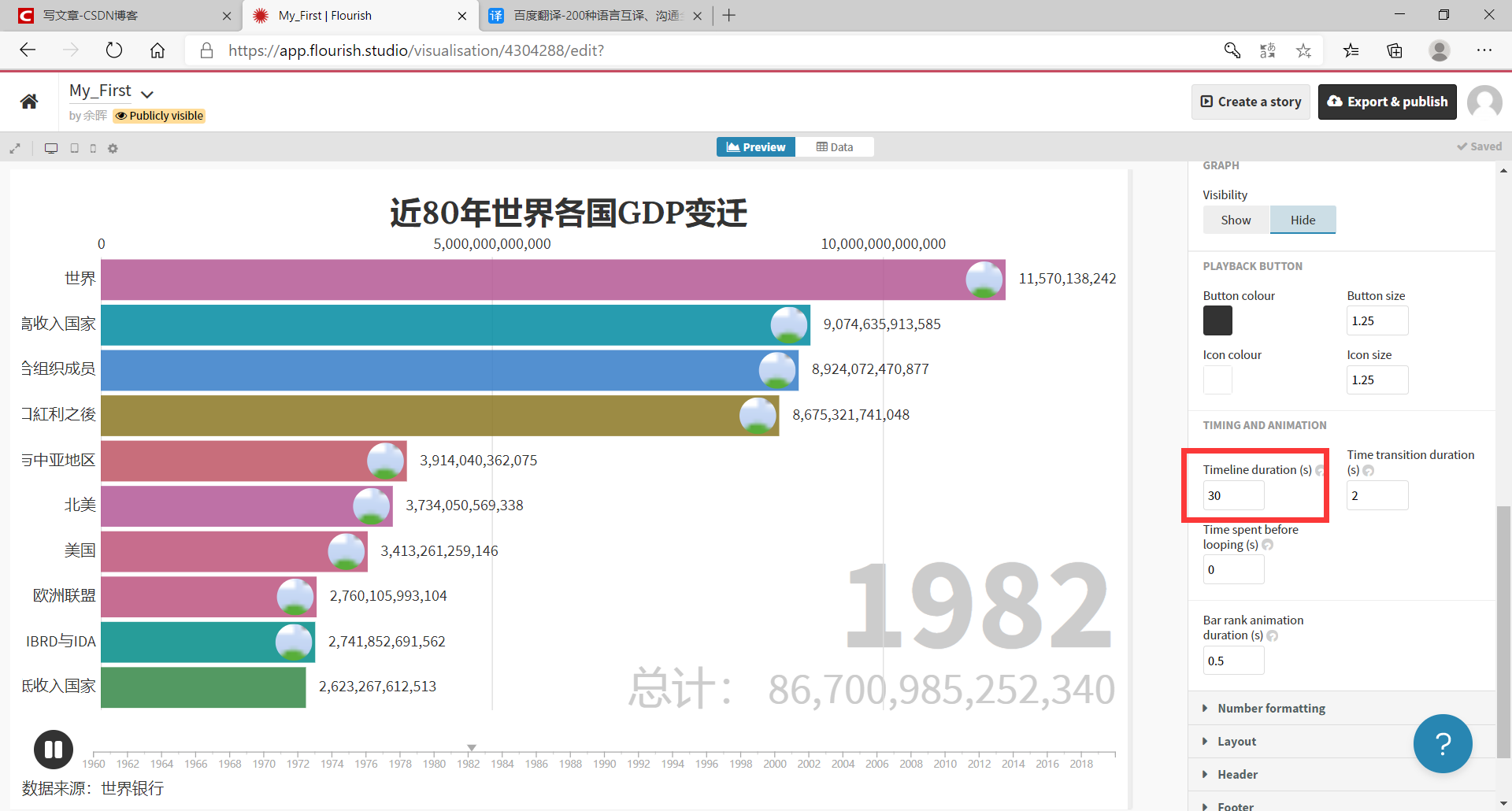This screenshot has height=811, width=1512.
Task: Set graph visibility to Show
Action: (1236, 220)
